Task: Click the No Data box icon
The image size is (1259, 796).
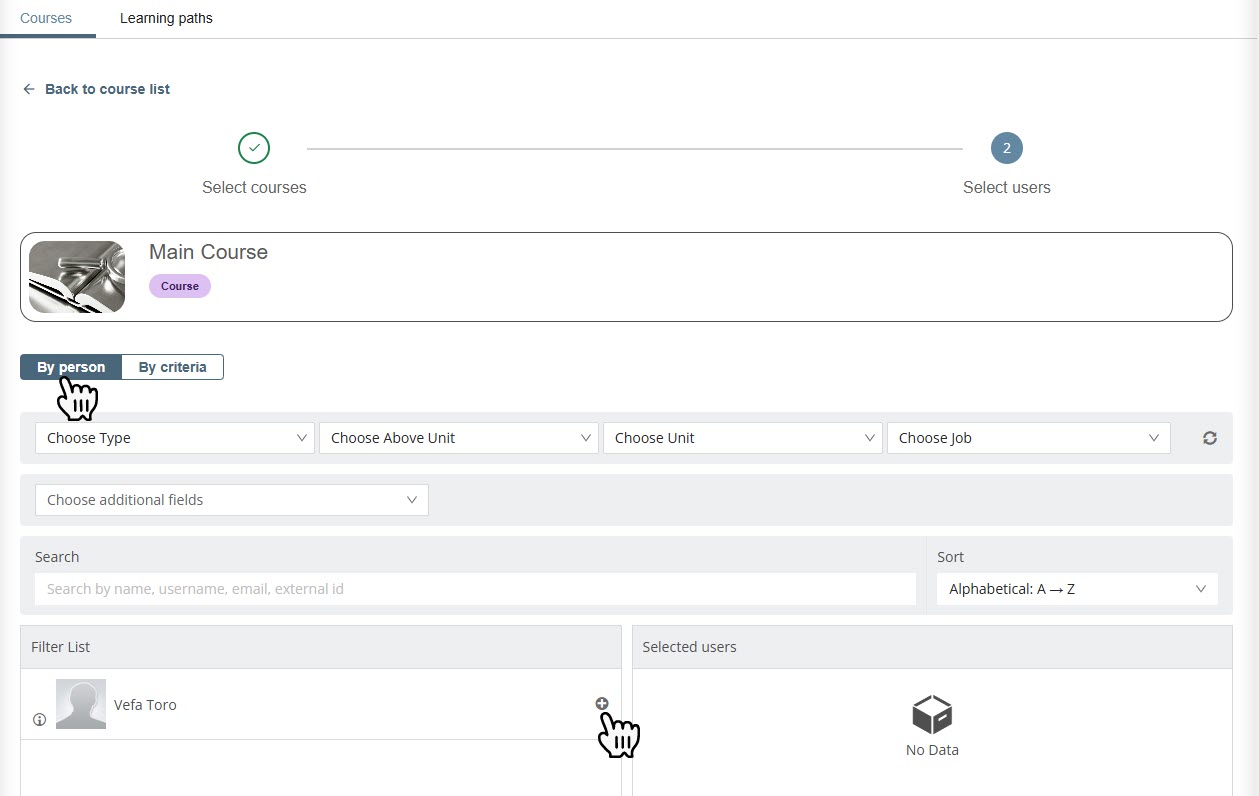Action: pyautogui.click(x=931, y=715)
